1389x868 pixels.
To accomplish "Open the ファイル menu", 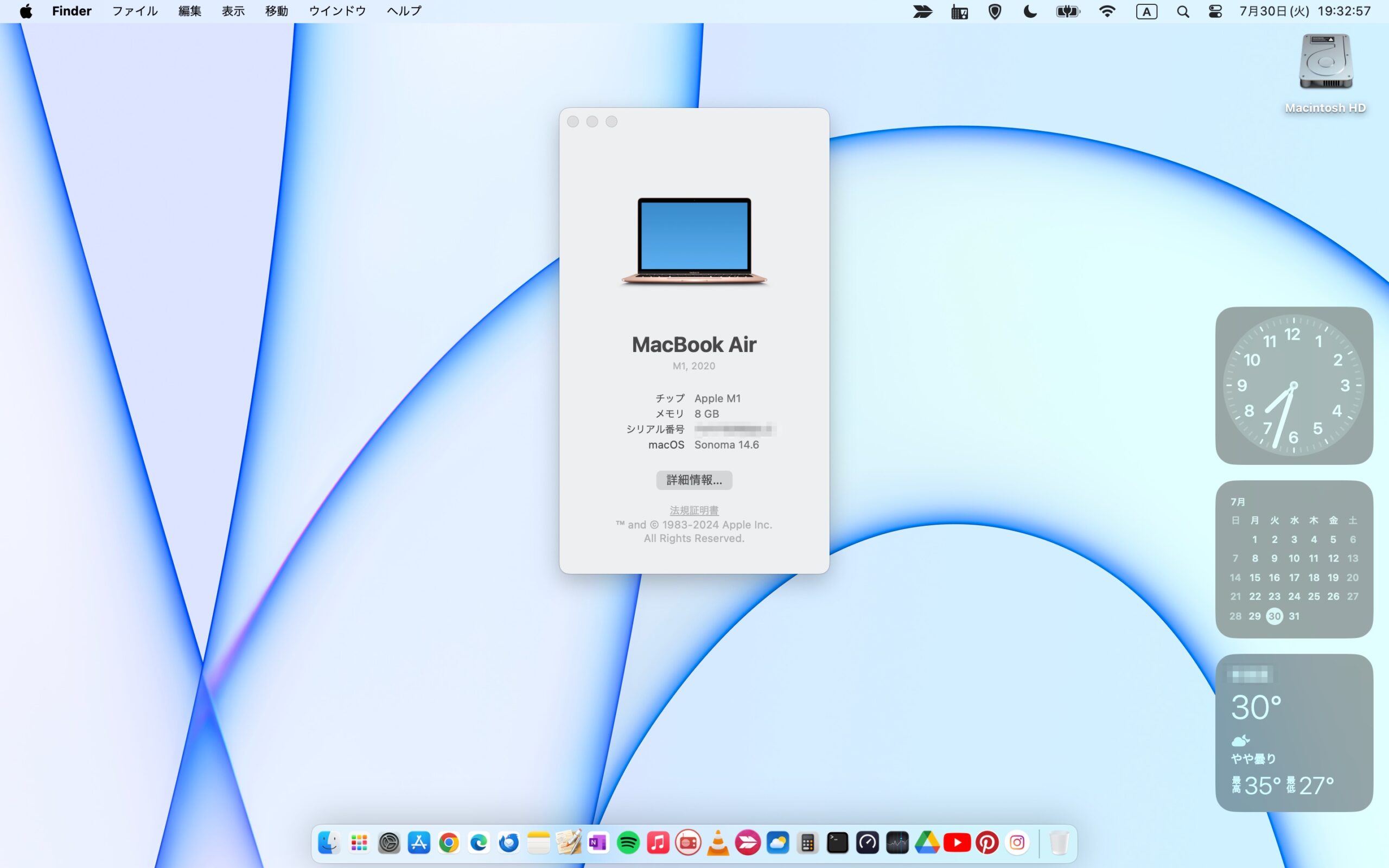I will (x=135, y=11).
